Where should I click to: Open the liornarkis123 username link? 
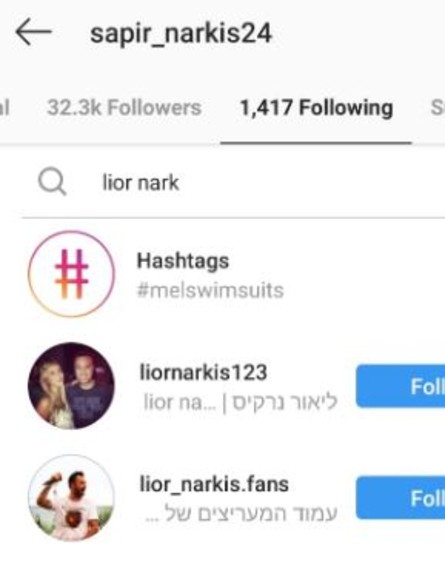(x=203, y=373)
